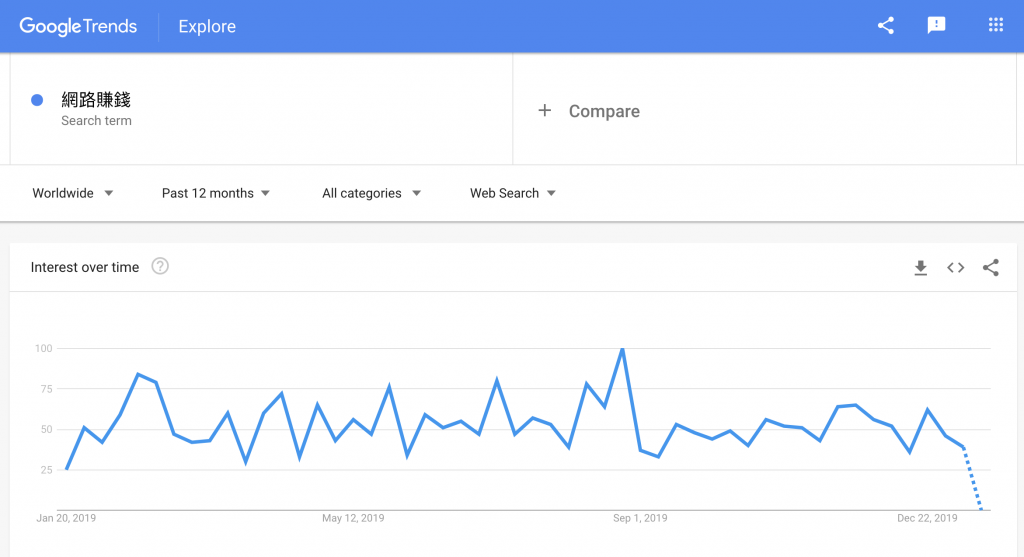Open the Interest over time help icon
The width and height of the screenshot is (1024, 557).
(160, 267)
